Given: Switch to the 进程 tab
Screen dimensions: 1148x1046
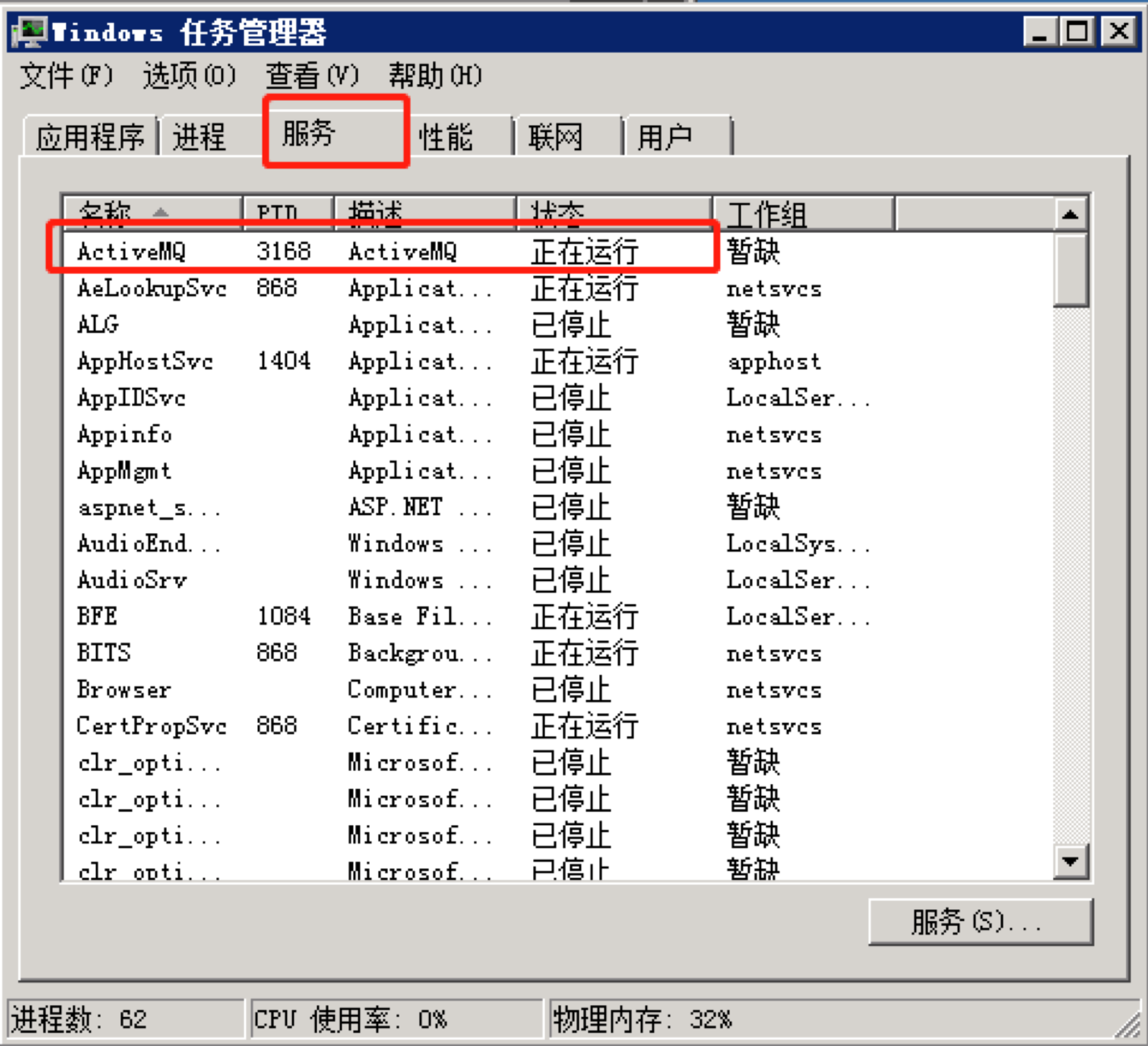Looking at the screenshot, I should point(212,137).
